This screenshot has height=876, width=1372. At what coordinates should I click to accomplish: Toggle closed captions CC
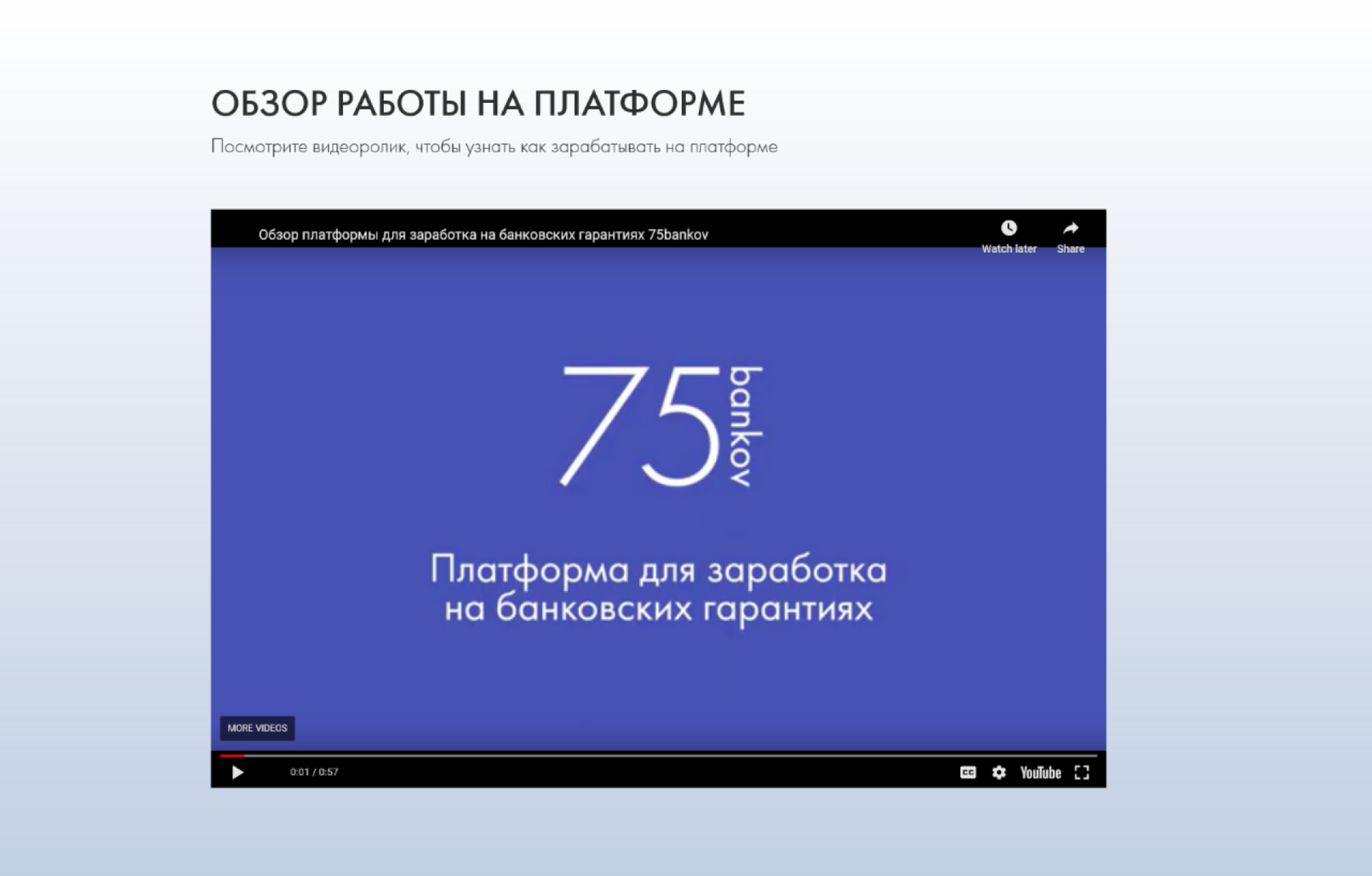[x=968, y=772]
